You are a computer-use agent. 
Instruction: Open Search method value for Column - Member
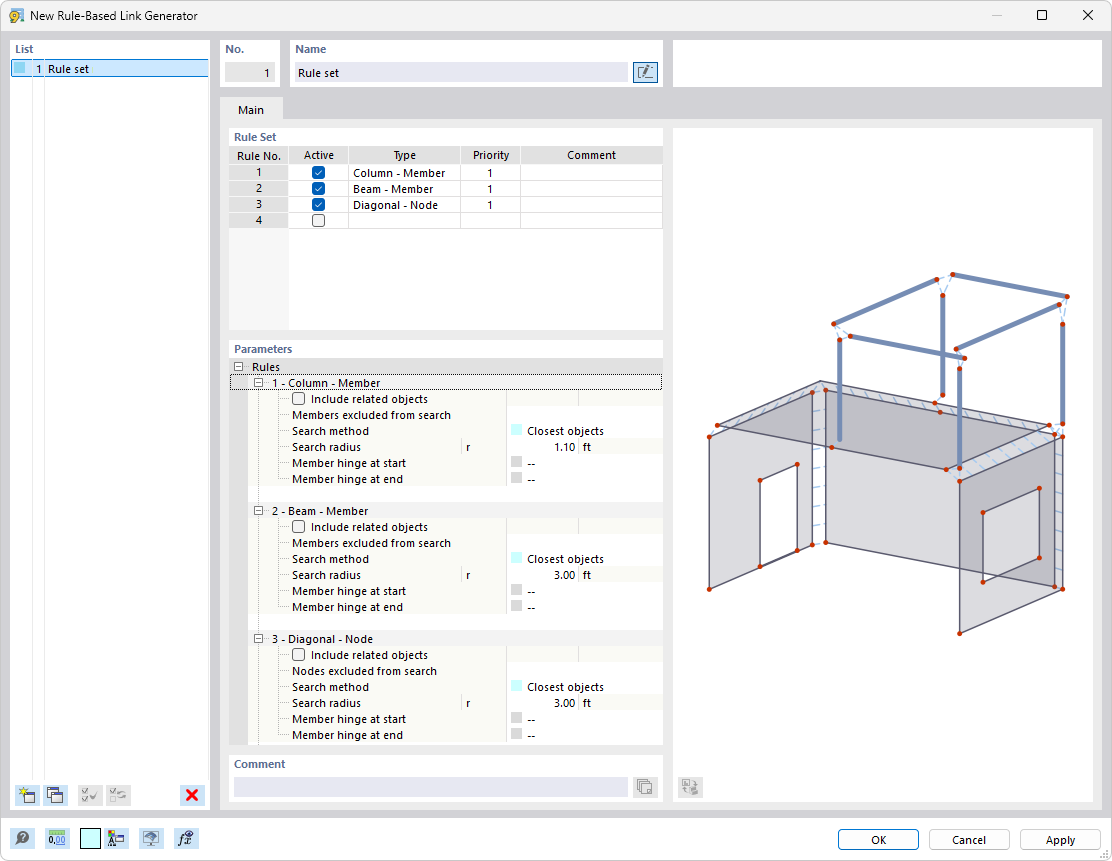pyautogui.click(x=584, y=430)
